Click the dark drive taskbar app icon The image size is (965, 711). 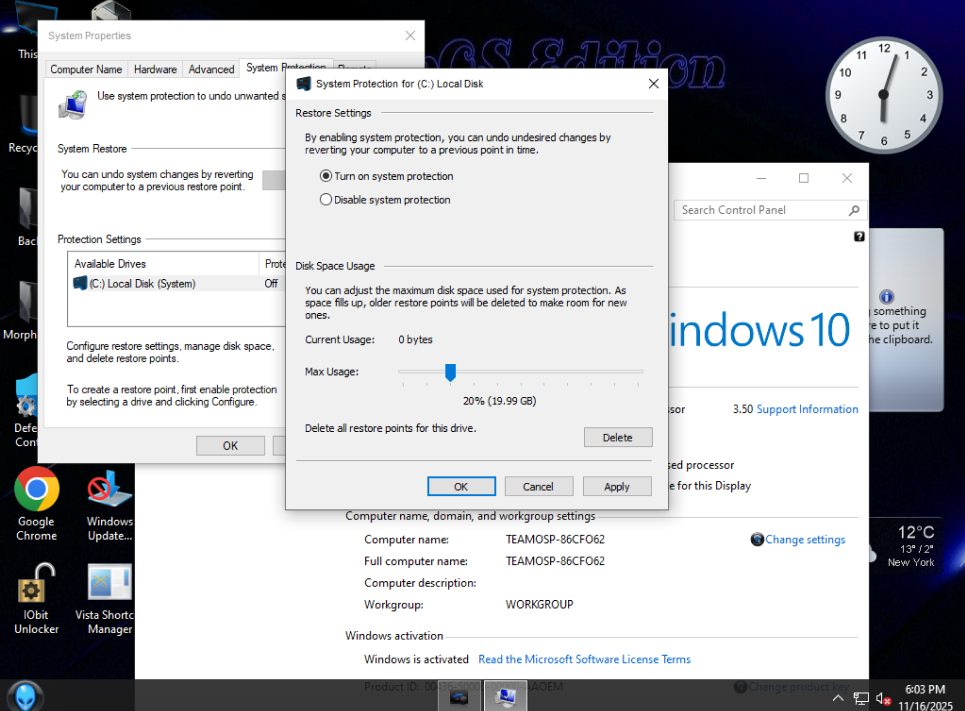point(458,696)
